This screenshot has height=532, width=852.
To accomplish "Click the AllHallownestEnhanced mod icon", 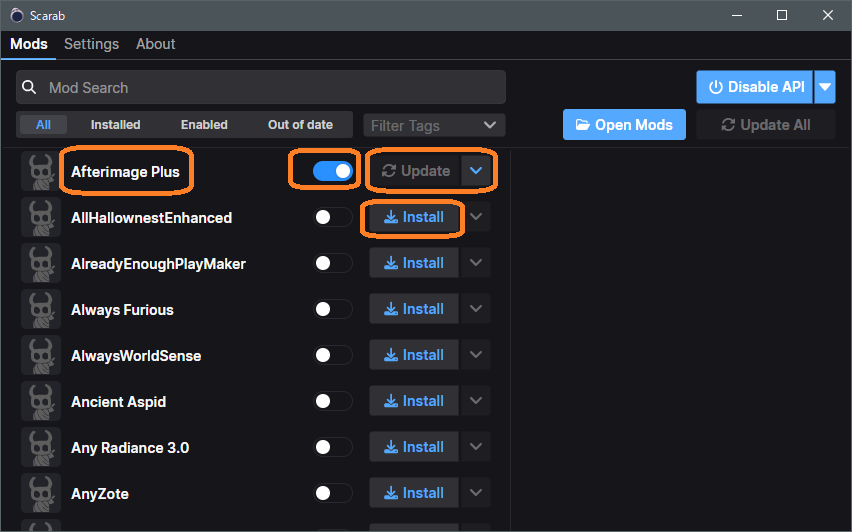I will [x=41, y=217].
